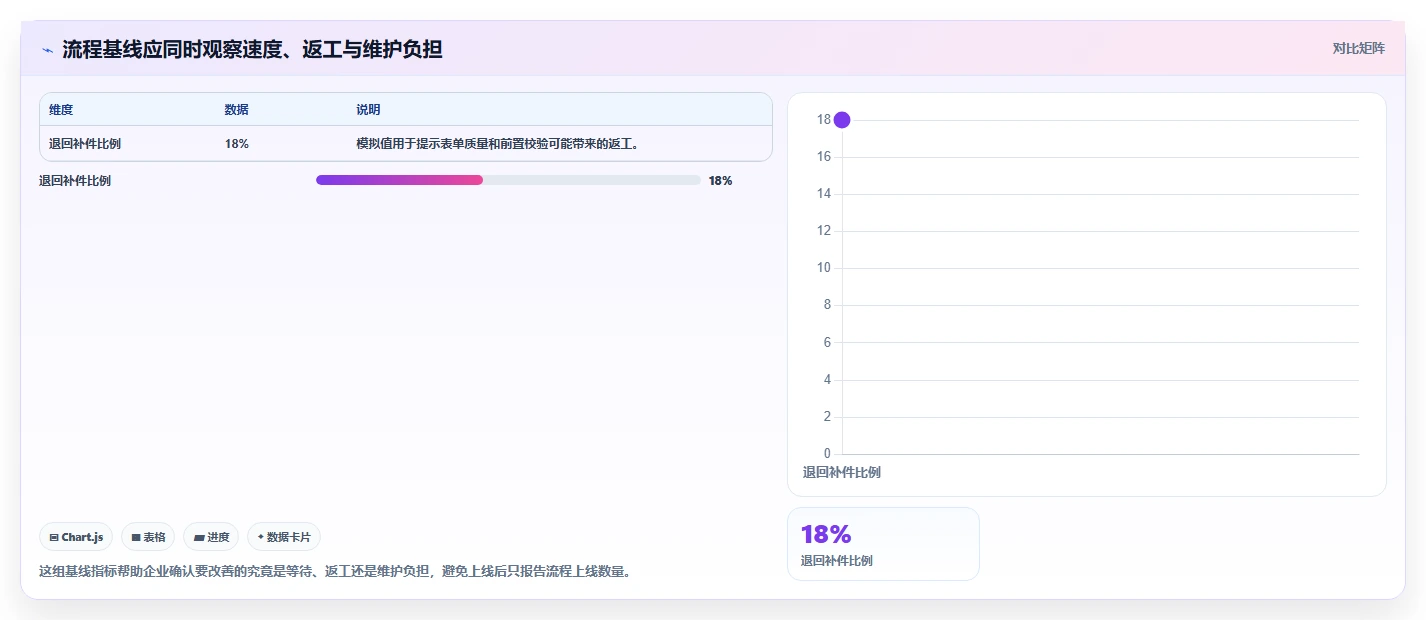Screen dimensions: 1426x620
Task: Click y-axis label 16 on the chart
Action: tap(824, 157)
